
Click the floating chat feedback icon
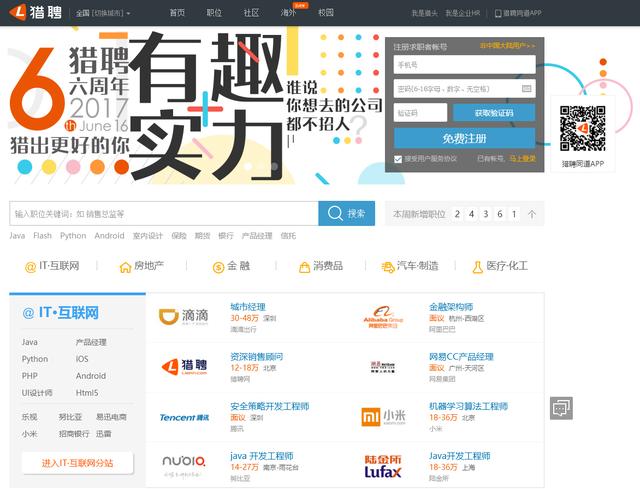click(x=561, y=408)
